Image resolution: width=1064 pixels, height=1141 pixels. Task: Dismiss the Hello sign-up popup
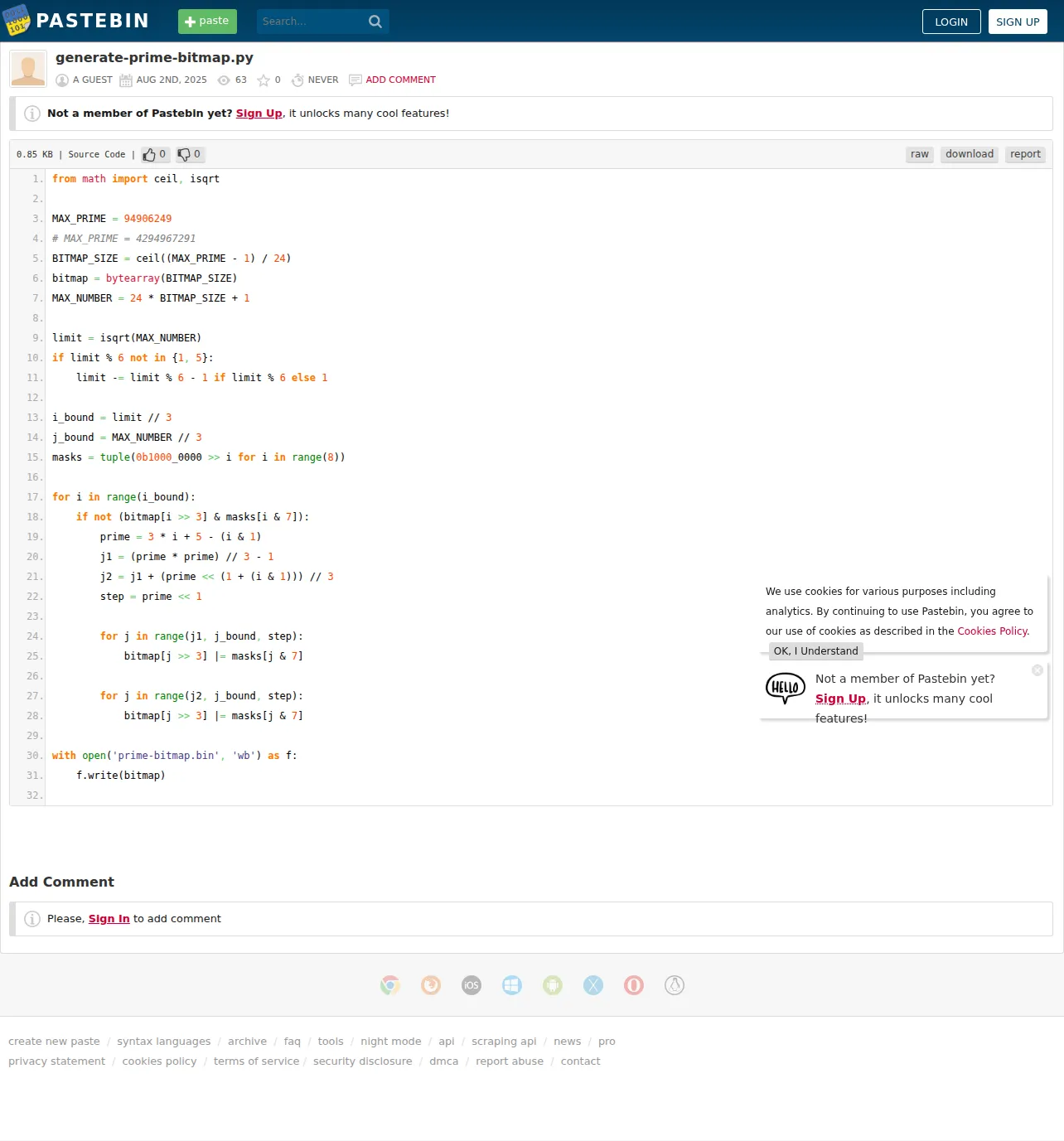pos(1037,670)
